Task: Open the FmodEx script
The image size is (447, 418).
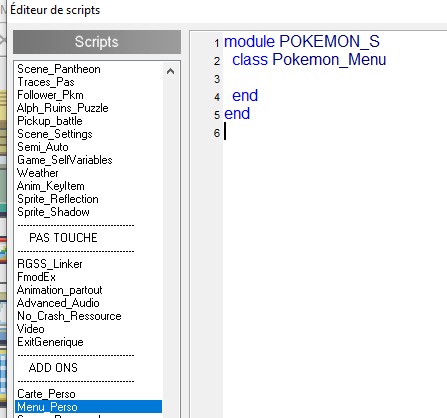Action: [36, 277]
